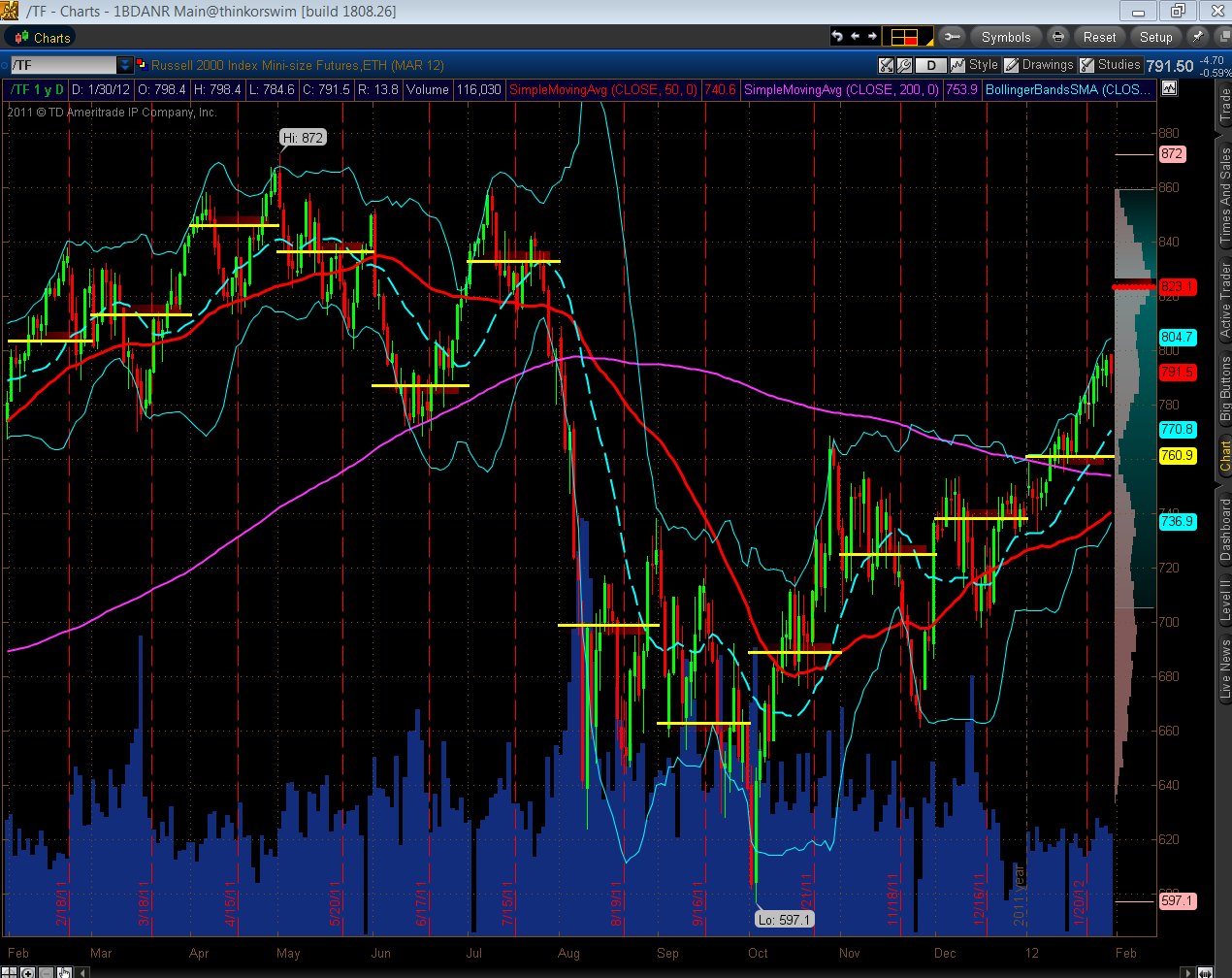Click the O: 798.4 open value
Image resolution: width=1232 pixels, height=978 pixels.
coord(162,89)
